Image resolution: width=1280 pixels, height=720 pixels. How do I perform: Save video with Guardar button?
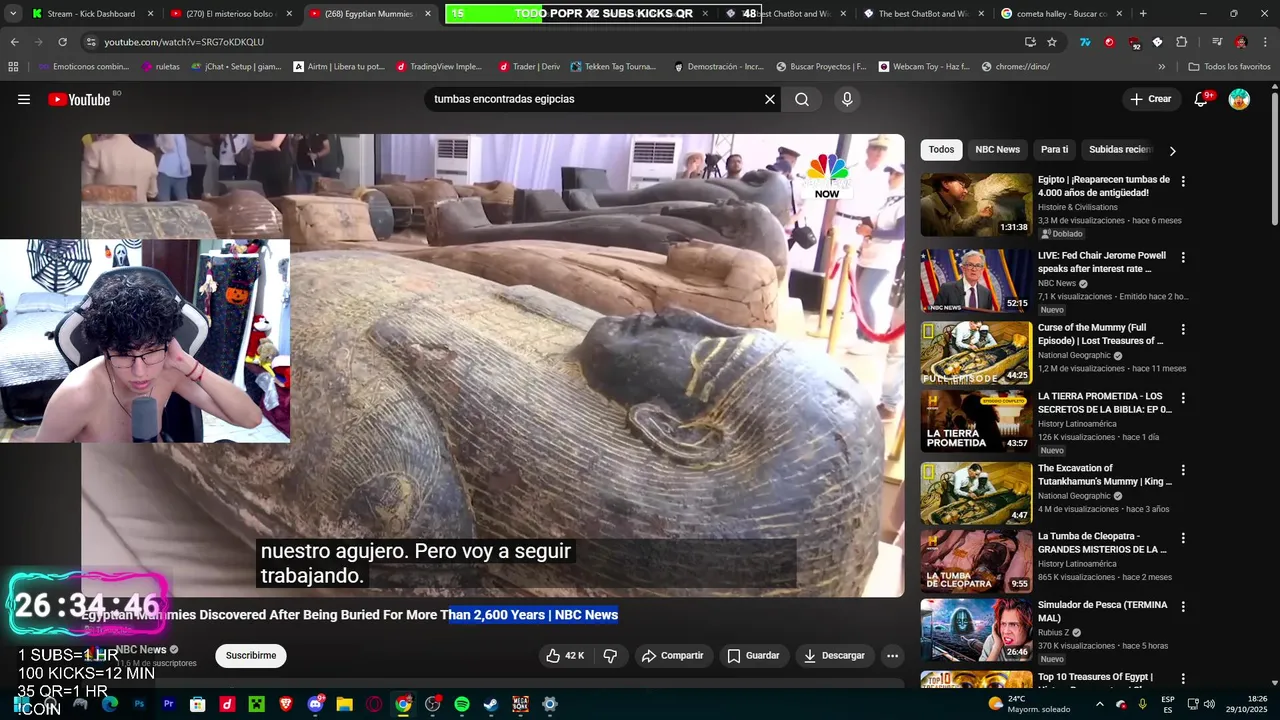(753, 656)
